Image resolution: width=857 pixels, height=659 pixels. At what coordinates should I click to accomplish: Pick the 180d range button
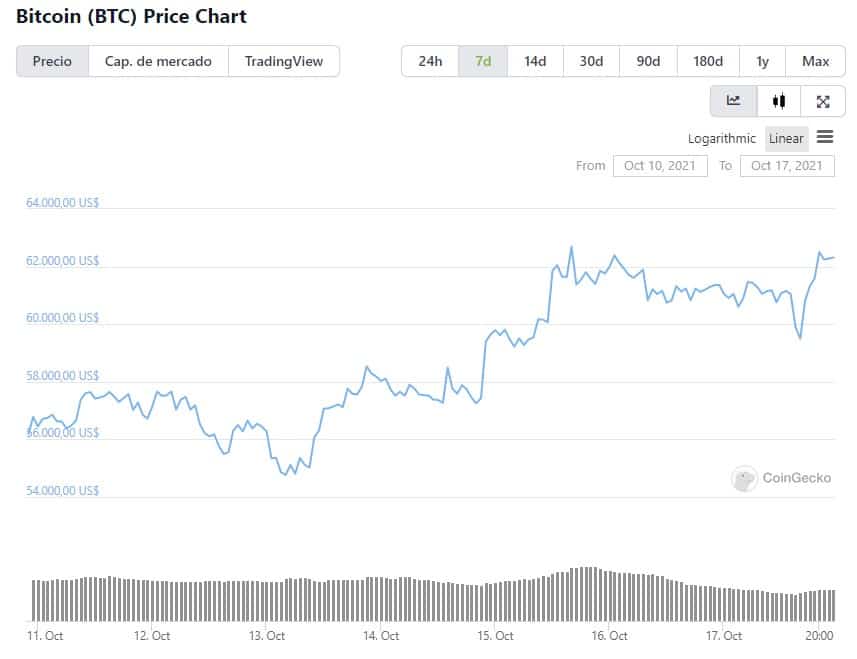coord(708,61)
